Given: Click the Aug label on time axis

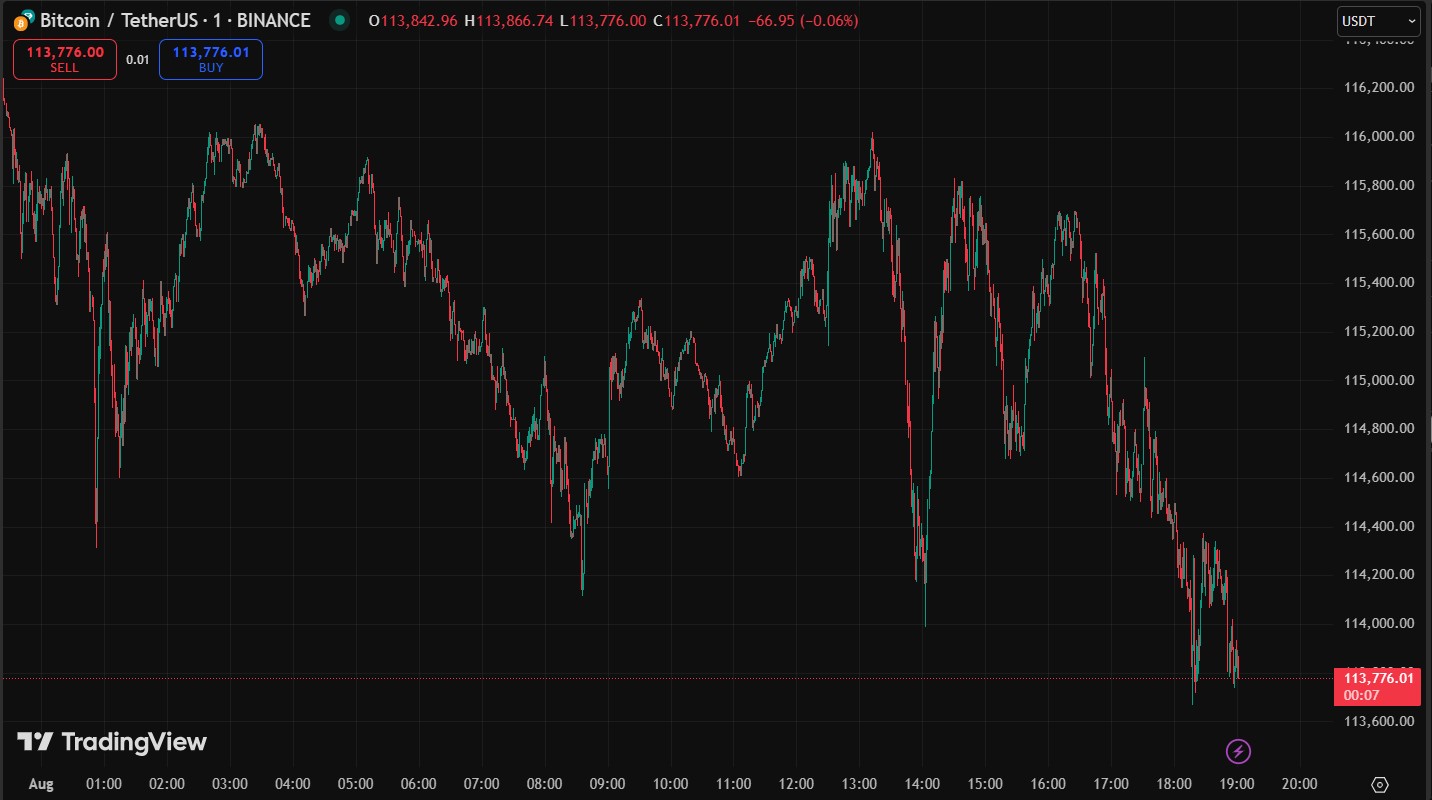Looking at the screenshot, I should pyautogui.click(x=42, y=784).
